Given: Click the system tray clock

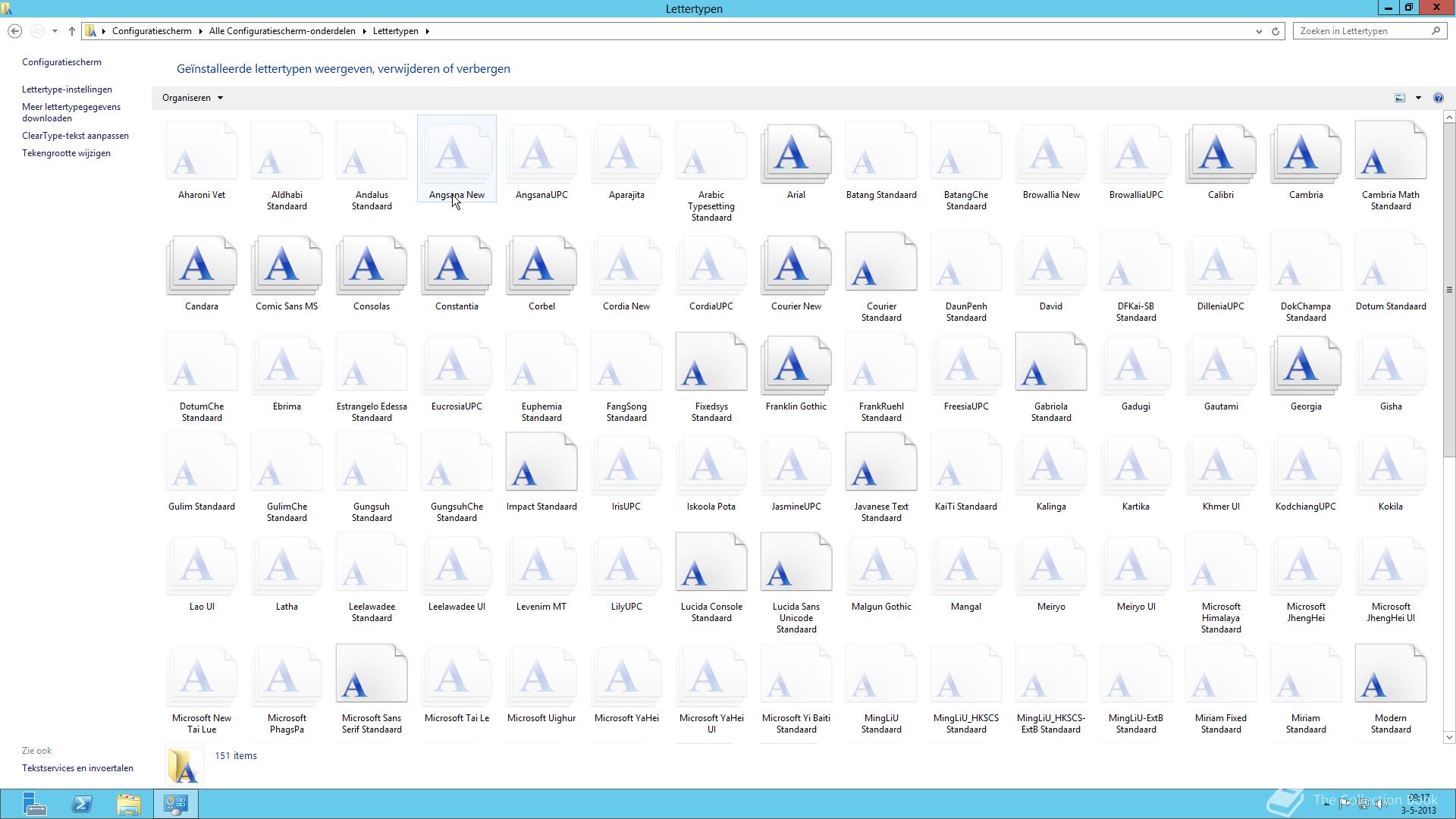Looking at the screenshot, I should (x=1418, y=804).
